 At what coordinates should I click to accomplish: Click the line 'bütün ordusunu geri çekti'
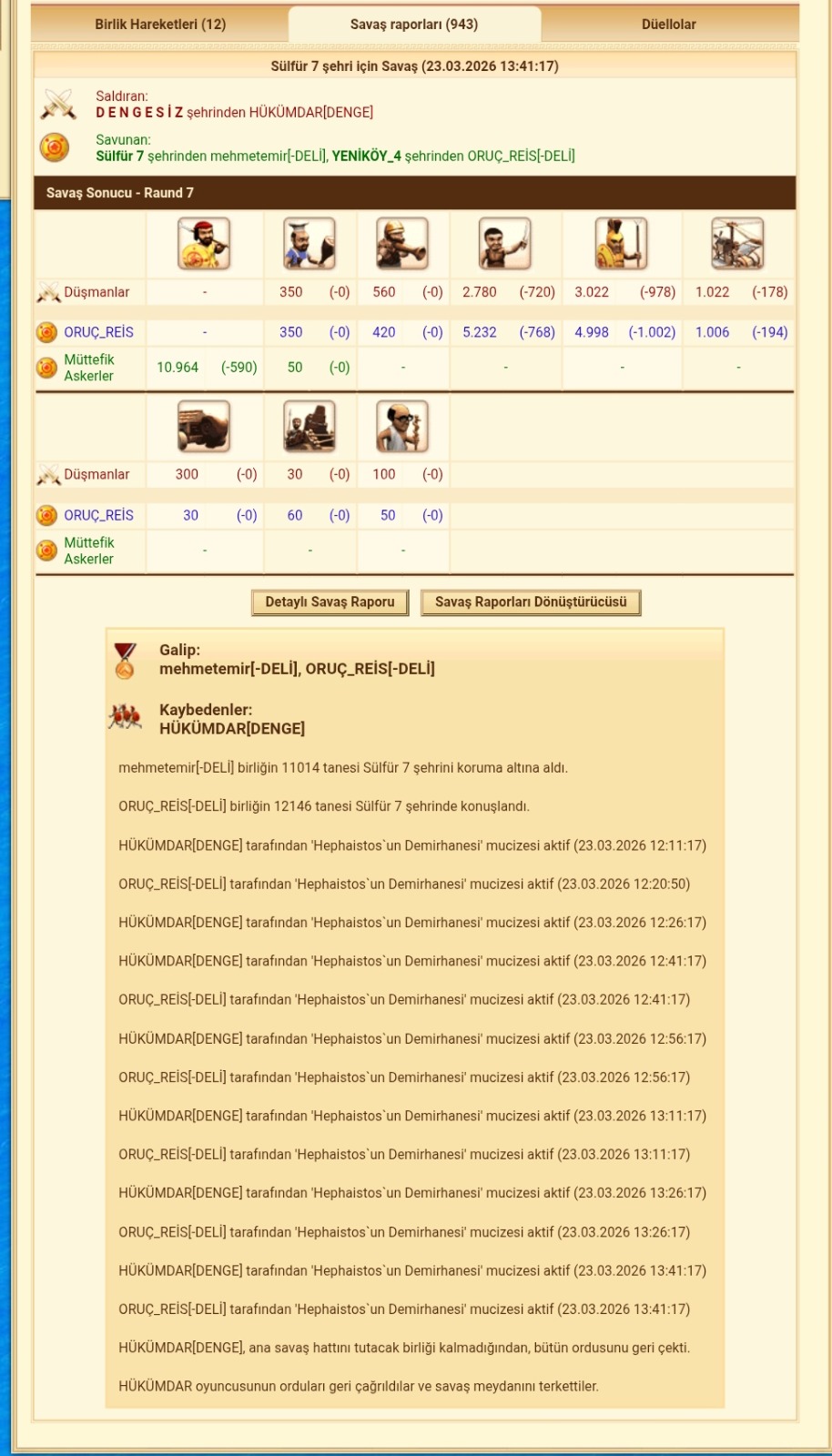404,1348
